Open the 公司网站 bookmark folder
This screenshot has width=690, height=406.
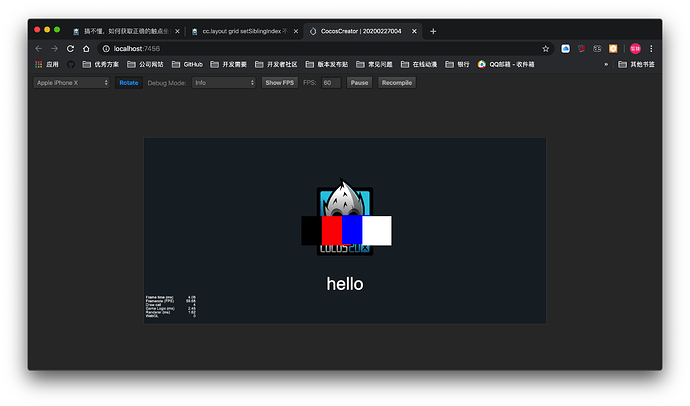coord(145,65)
